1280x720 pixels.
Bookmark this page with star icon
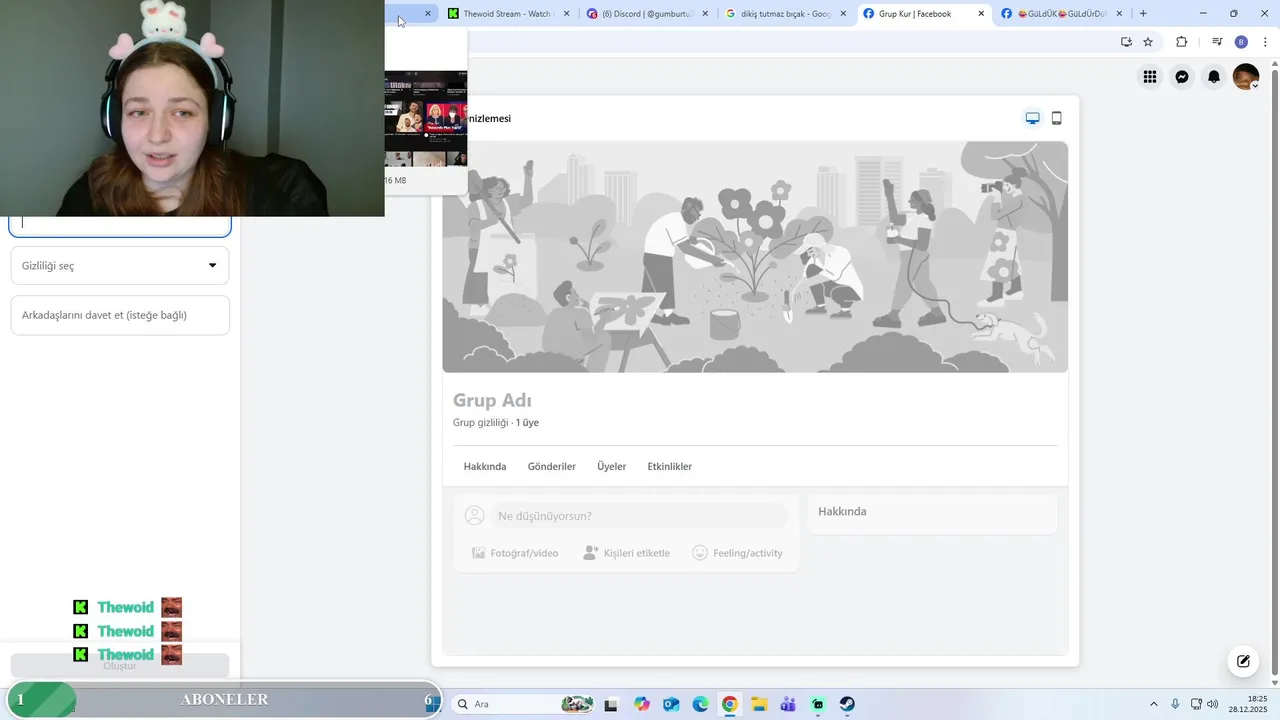(x=1148, y=42)
